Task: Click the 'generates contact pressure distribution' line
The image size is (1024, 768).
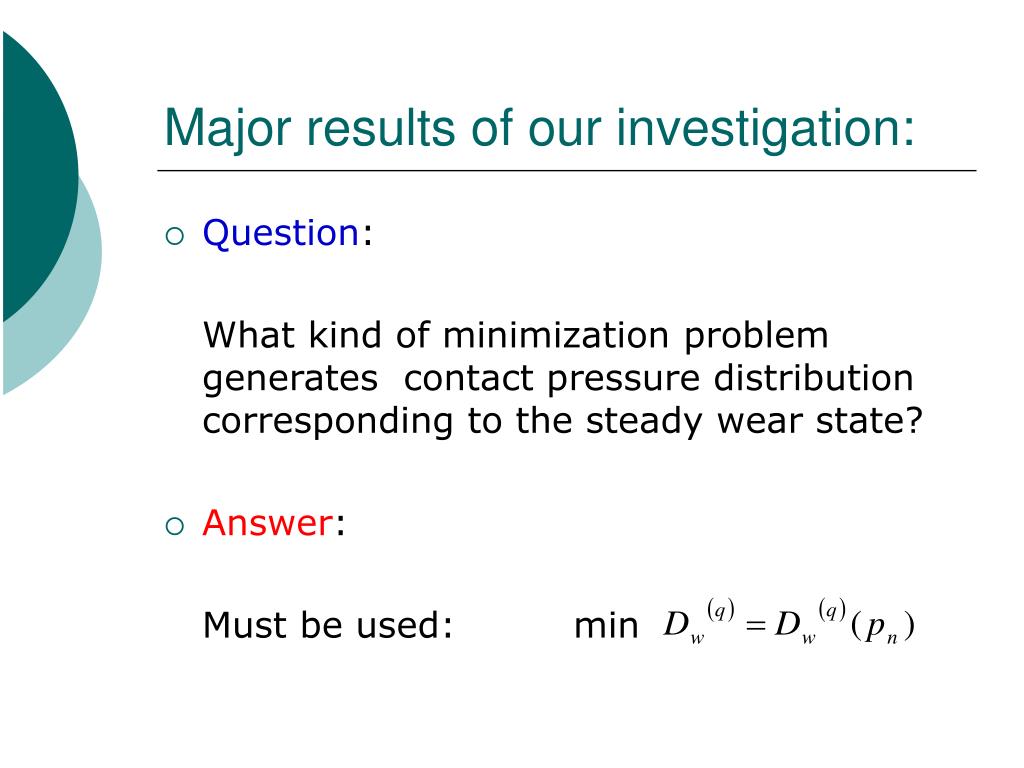Action: 558,379
